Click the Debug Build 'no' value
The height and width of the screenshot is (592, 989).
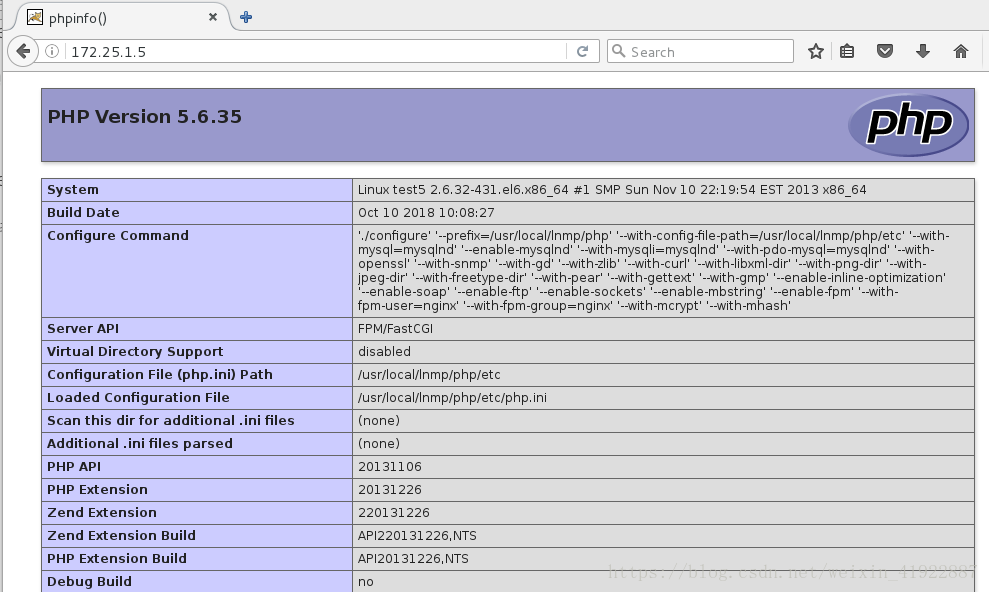pyautogui.click(x=366, y=581)
